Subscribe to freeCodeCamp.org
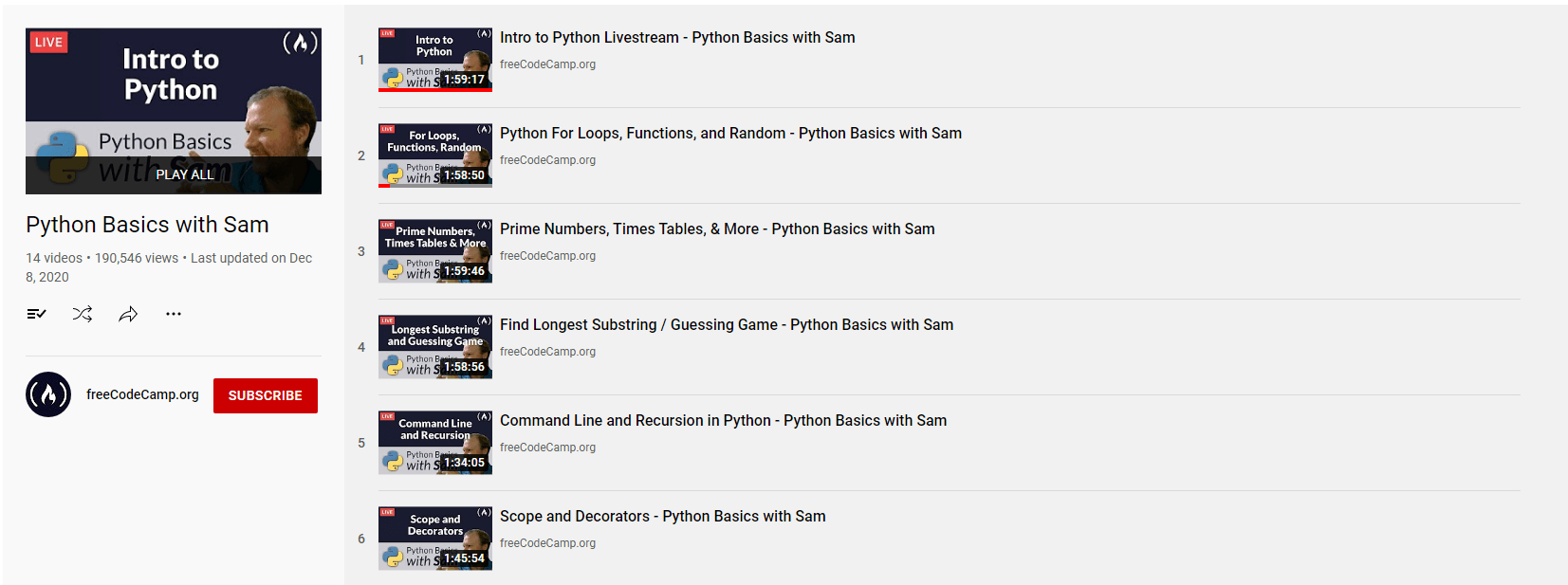Viewport: 1568px width, 585px height. pyautogui.click(x=265, y=395)
